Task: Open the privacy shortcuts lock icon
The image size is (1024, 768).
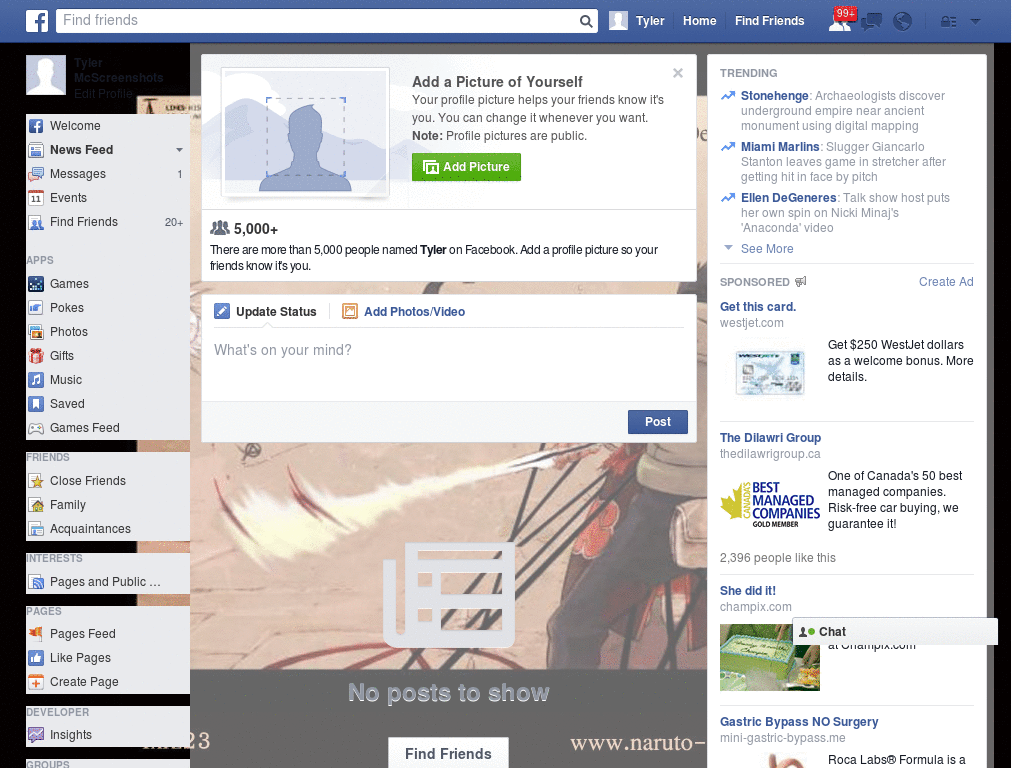Action: (948, 22)
